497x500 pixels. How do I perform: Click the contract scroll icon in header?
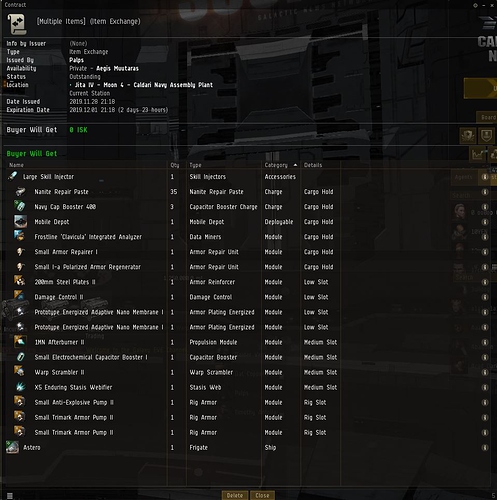point(17,23)
